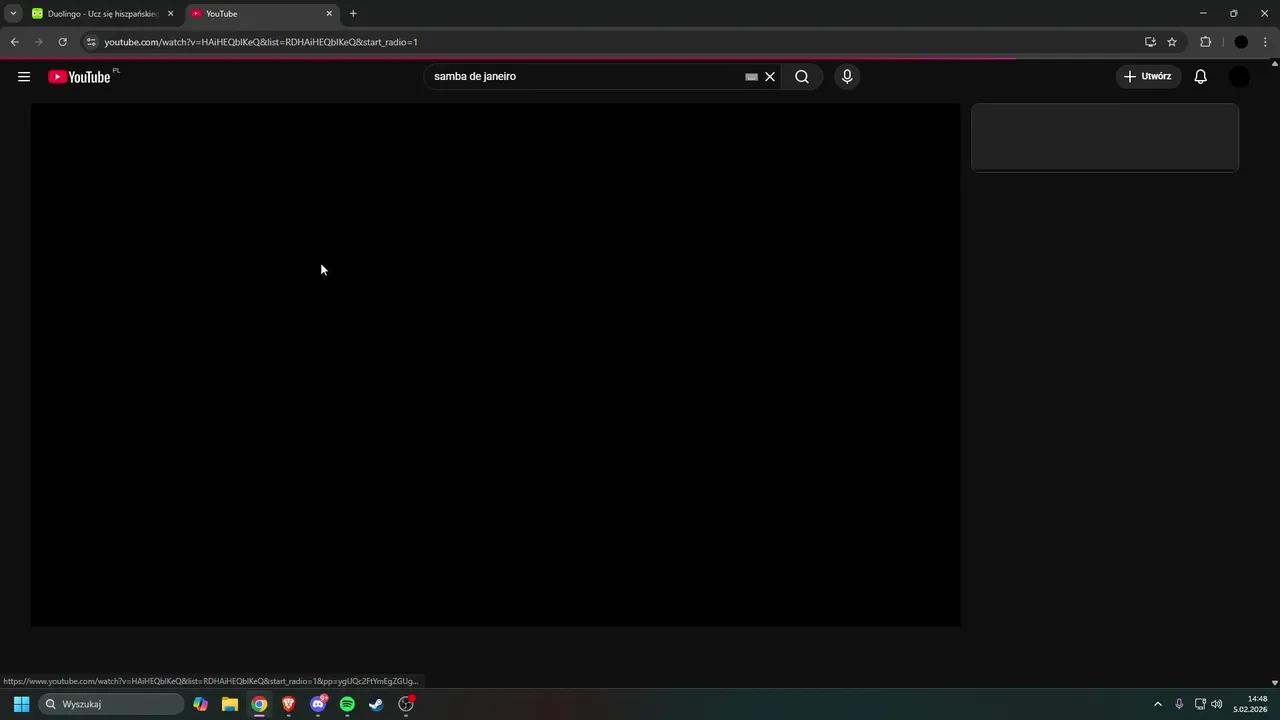Launch Copilot from the taskbar
The height and width of the screenshot is (720, 1280).
click(x=200, y=704)
